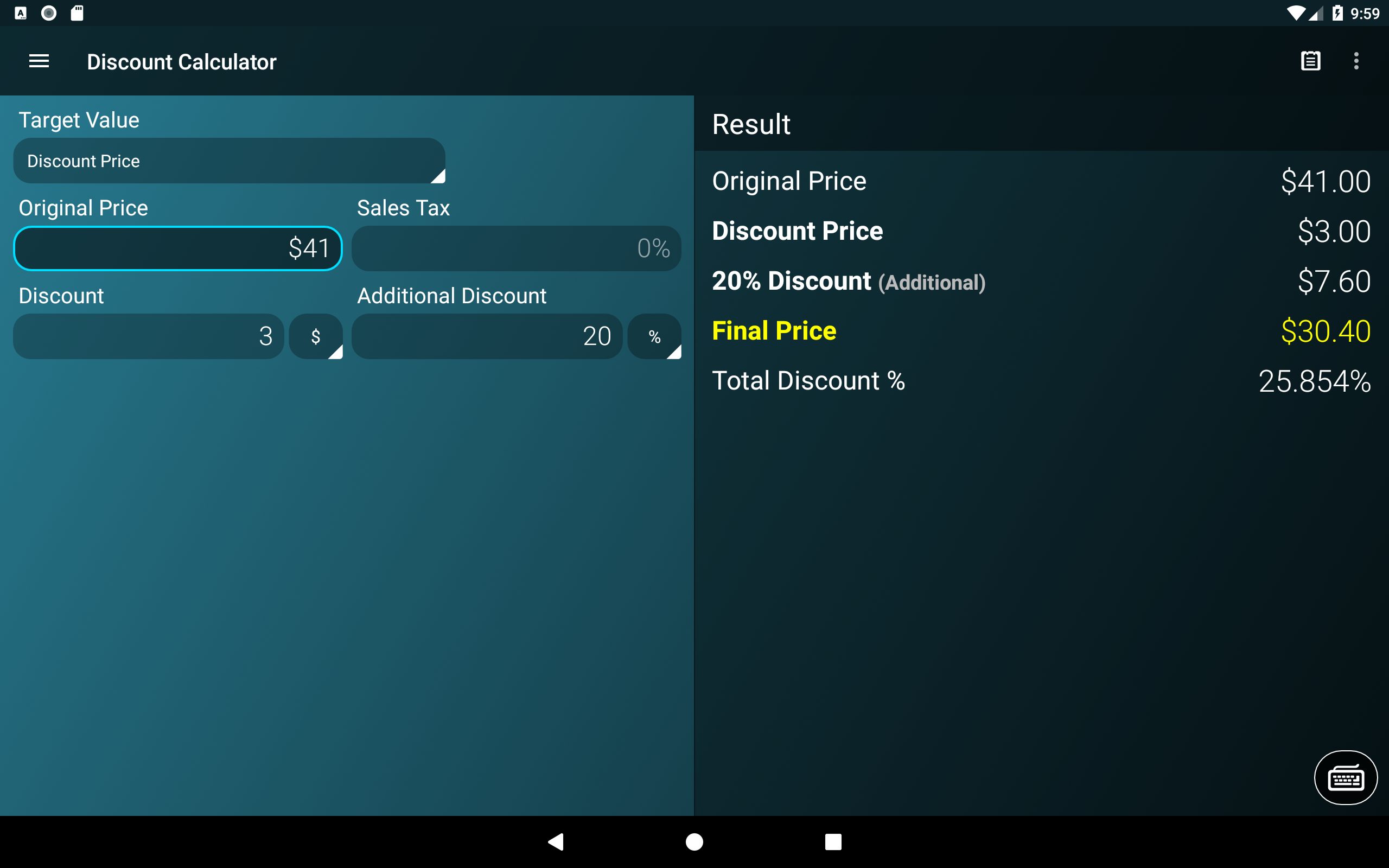This screenshot has width=1389, height=868.
Task: Tap the Total Discount % result value
Action: (1314, 381)
